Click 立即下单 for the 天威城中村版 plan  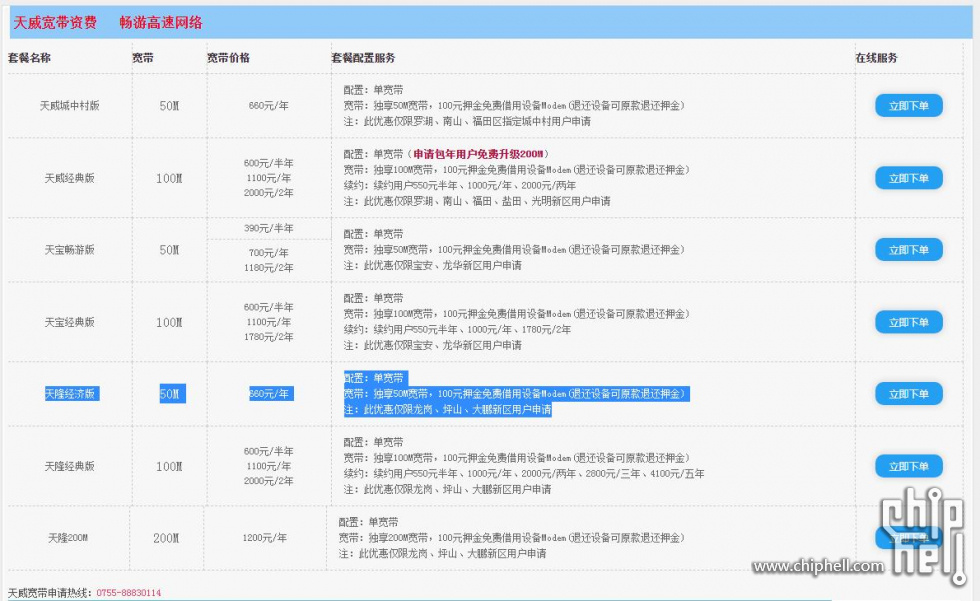coord(909,106)
